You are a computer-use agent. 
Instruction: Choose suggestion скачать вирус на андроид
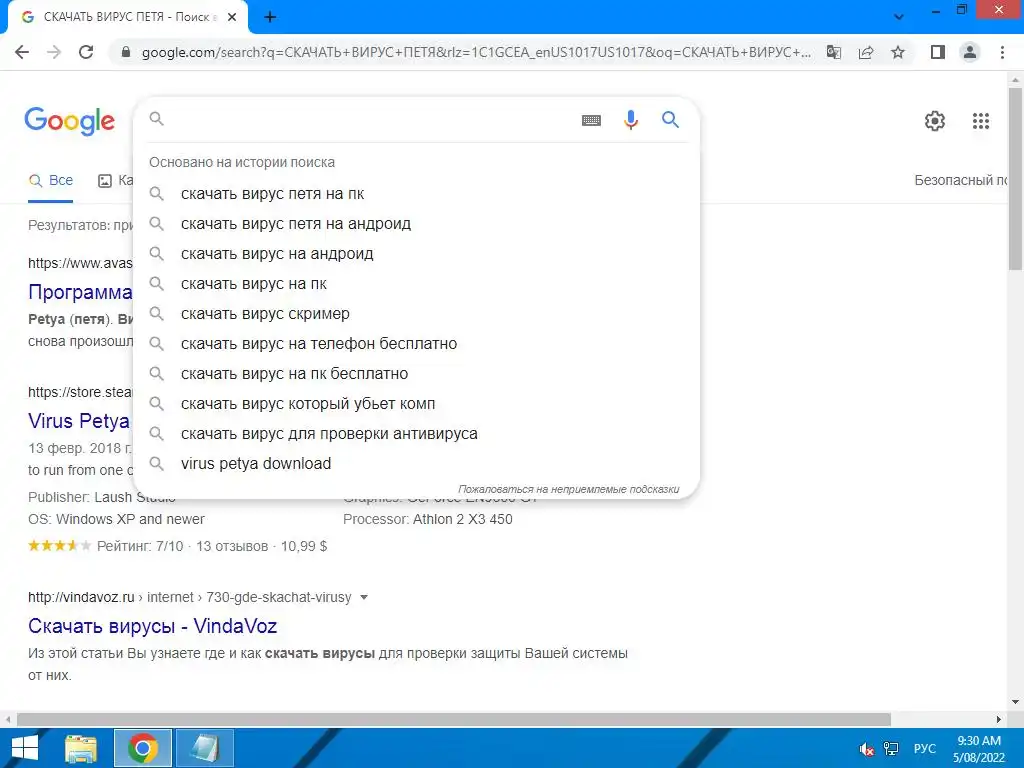tap(417, 254)
